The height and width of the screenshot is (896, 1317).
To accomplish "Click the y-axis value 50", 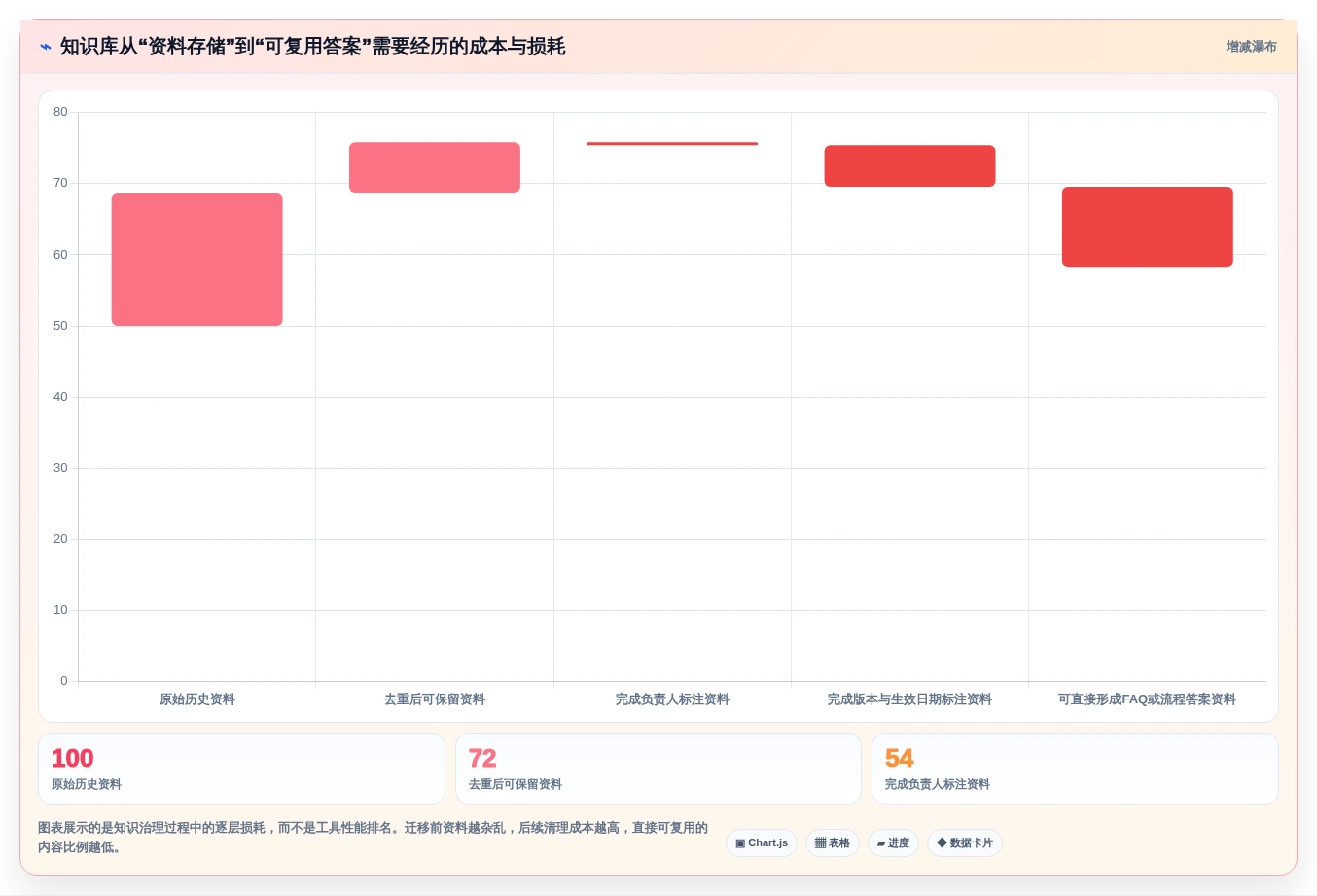I will point(60,326).
